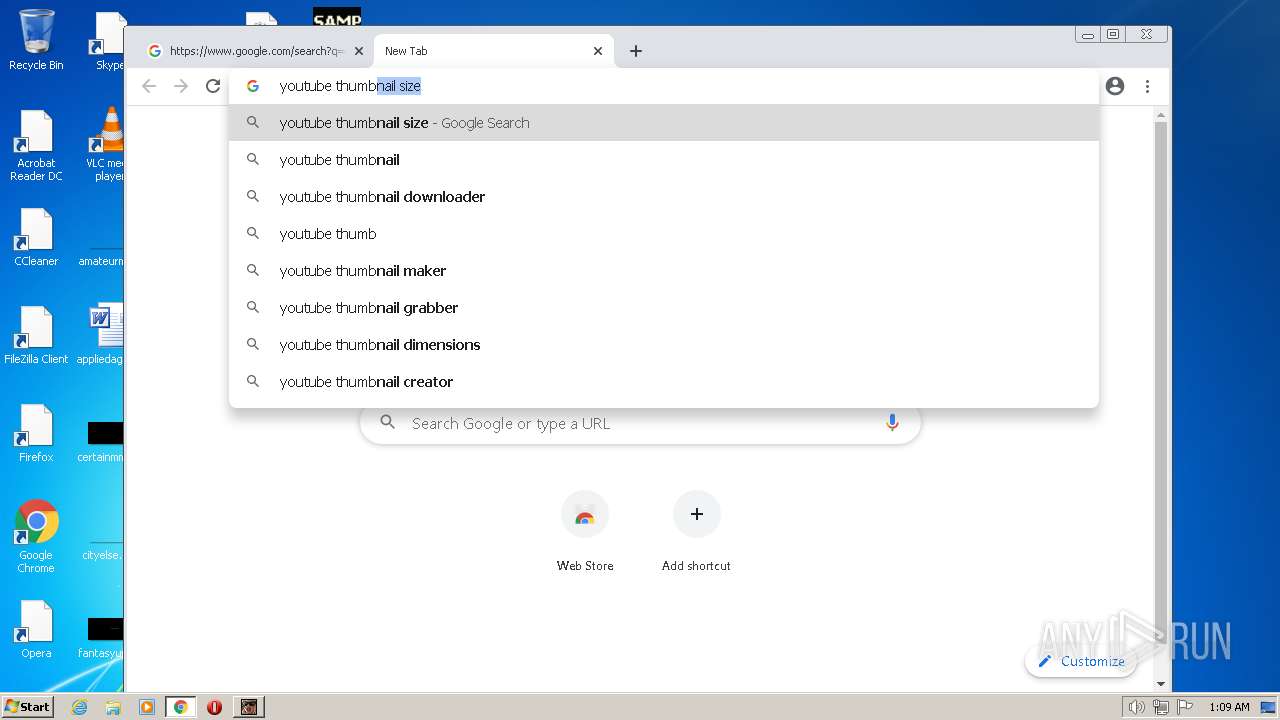1280x720 pixels.
Task: Open a new tab with the plus button
Action: point(636,51)
